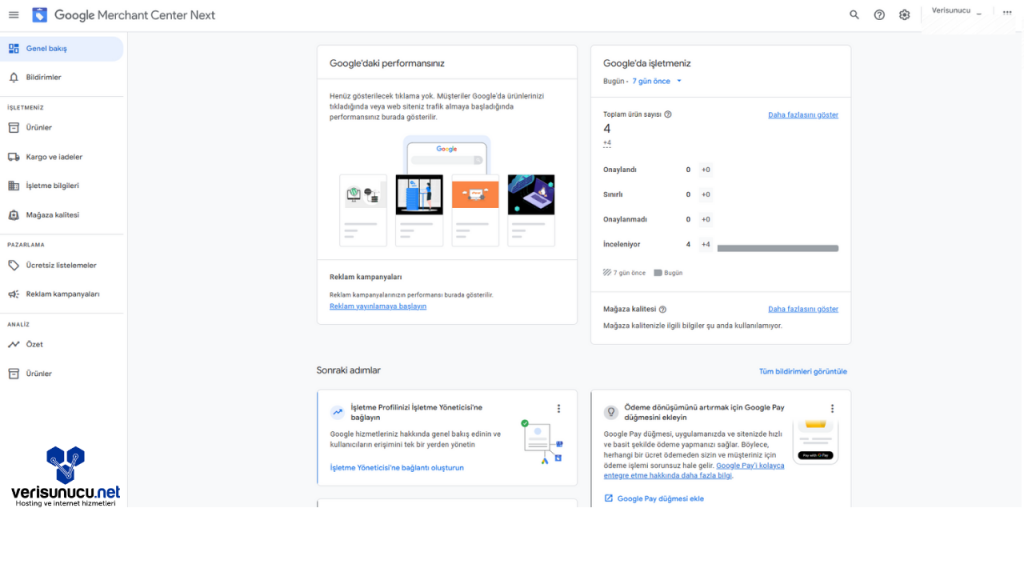Click İşletme Yöneticisi'ne bağlantı oluşturun link
The height and width of the screenshot is (576, 1024).
click(x=396, y=468)
